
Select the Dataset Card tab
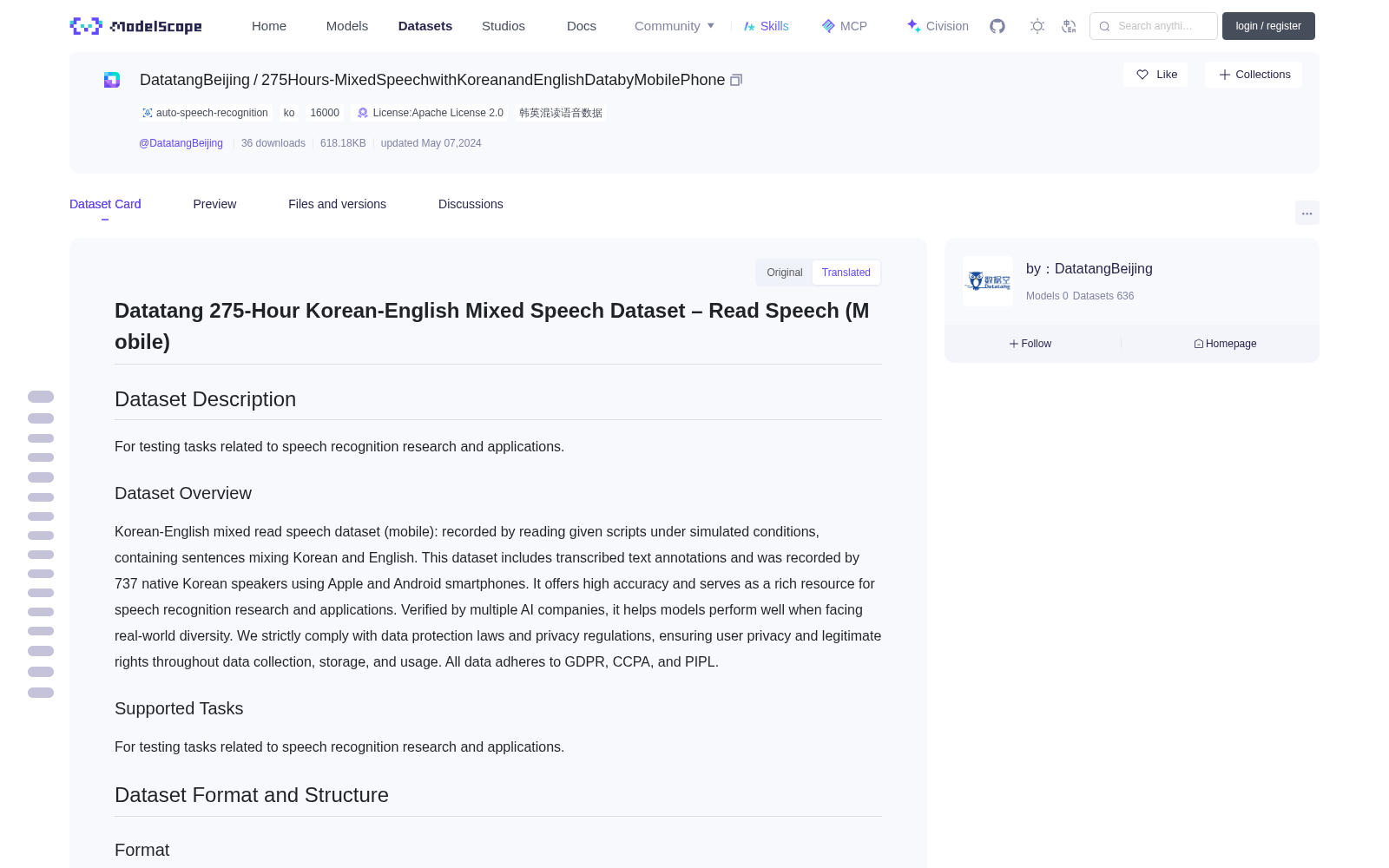click(x=105, y=204)
